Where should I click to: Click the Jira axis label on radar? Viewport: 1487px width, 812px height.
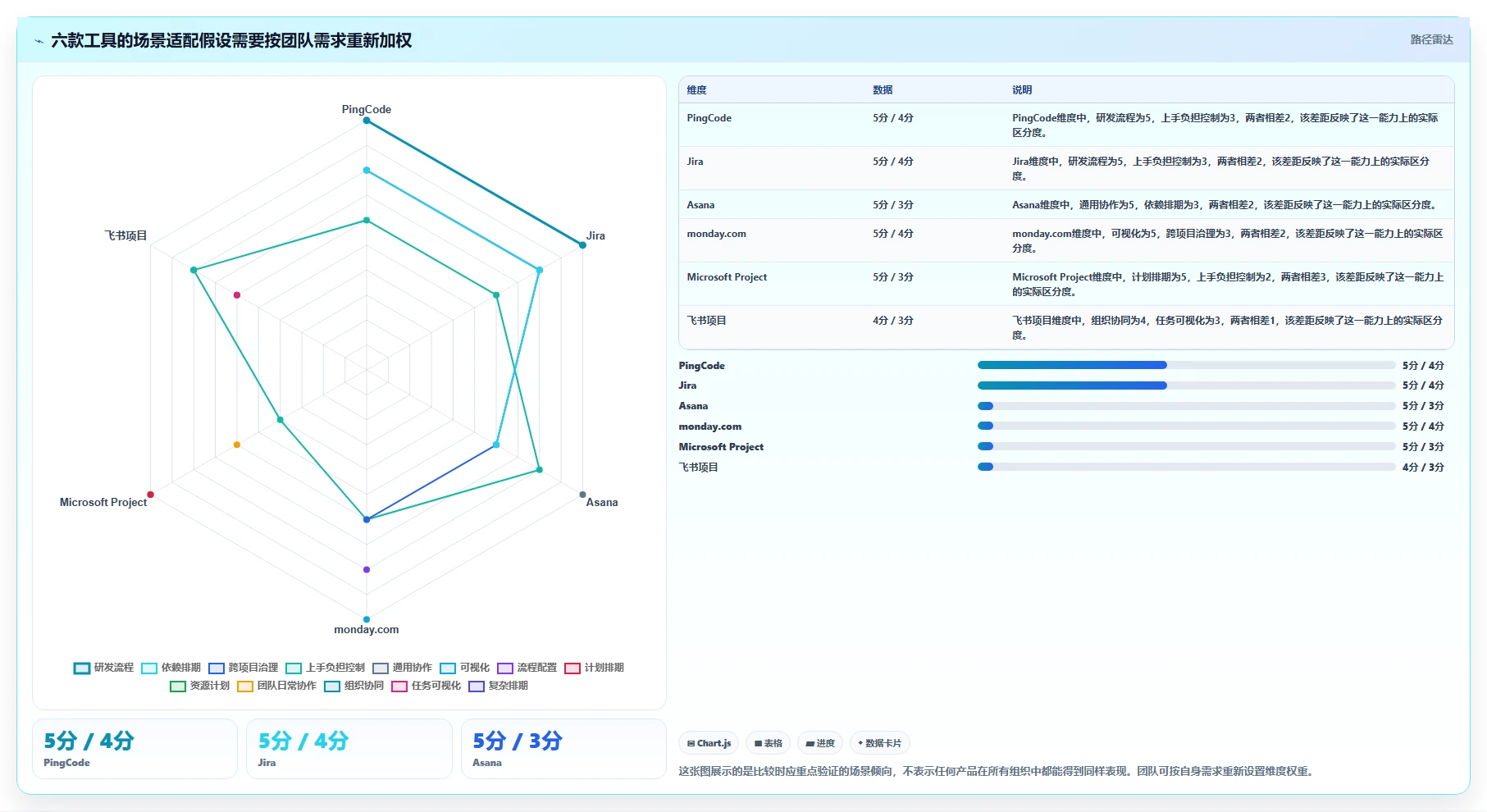595,235
